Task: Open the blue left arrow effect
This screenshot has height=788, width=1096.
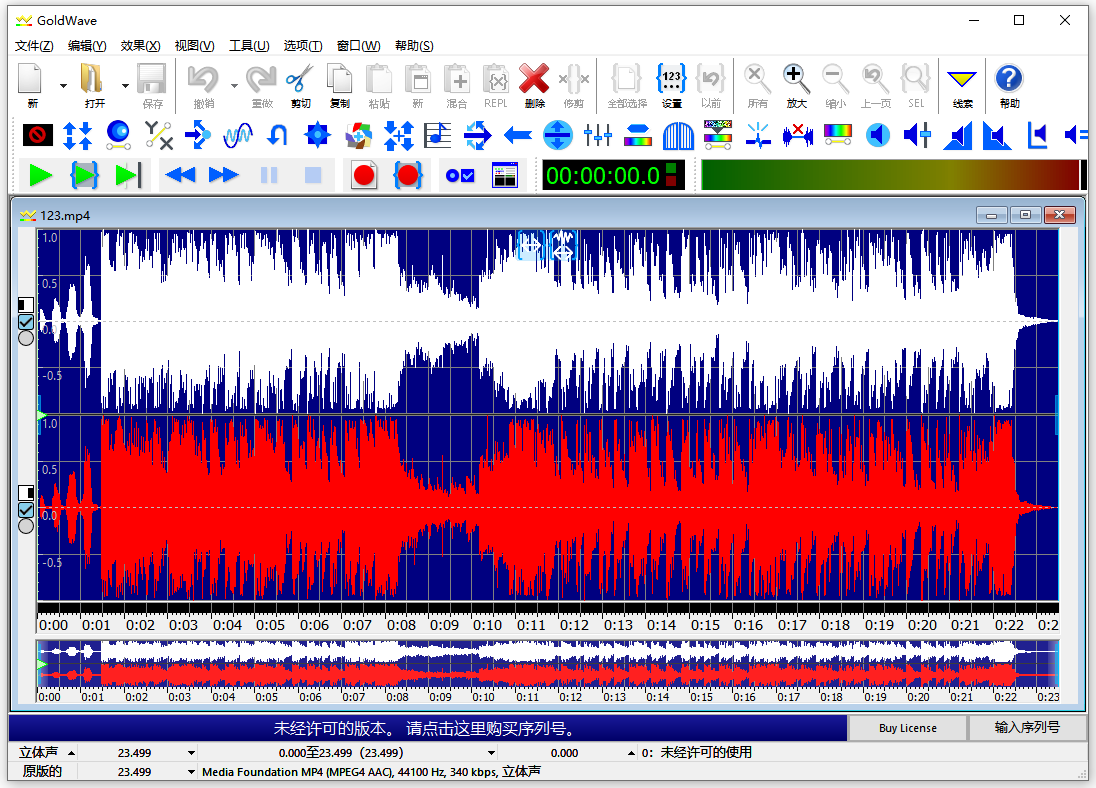Action: click(x=518, y=135)
